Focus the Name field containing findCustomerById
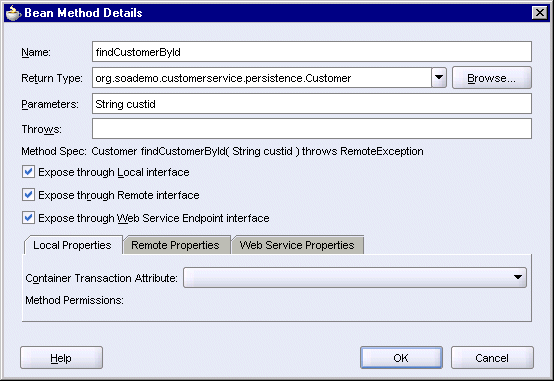The width and height of the screenshot is (554, 381). tap(312, 52)
